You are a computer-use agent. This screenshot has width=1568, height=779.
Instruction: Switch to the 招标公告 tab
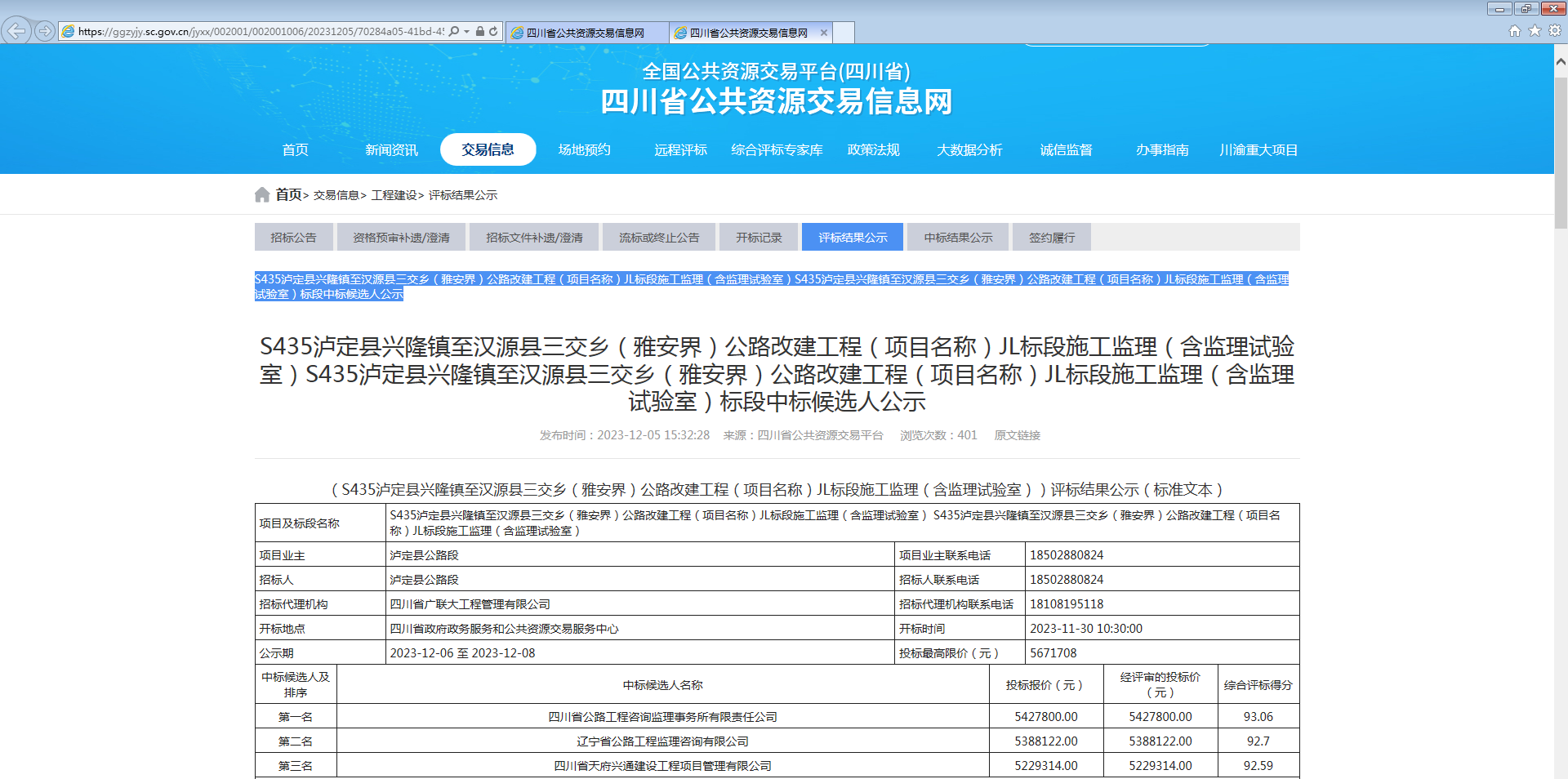coord(293,237)
